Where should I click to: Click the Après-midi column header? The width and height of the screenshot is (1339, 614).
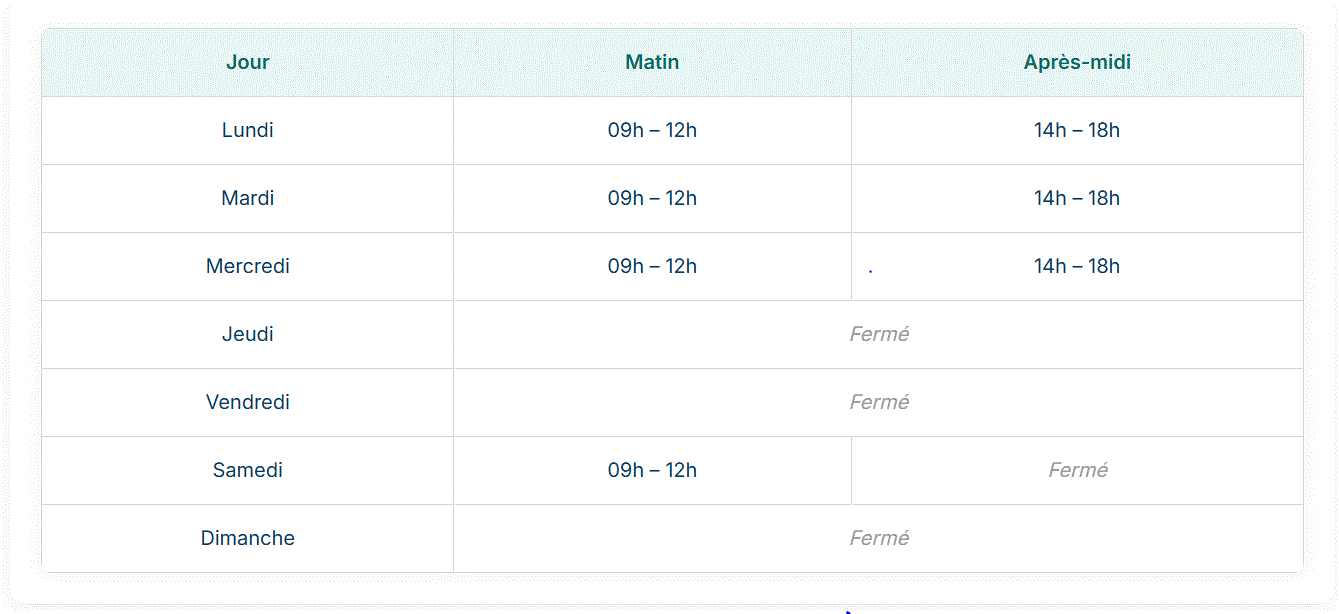(x=1077, y=62)
